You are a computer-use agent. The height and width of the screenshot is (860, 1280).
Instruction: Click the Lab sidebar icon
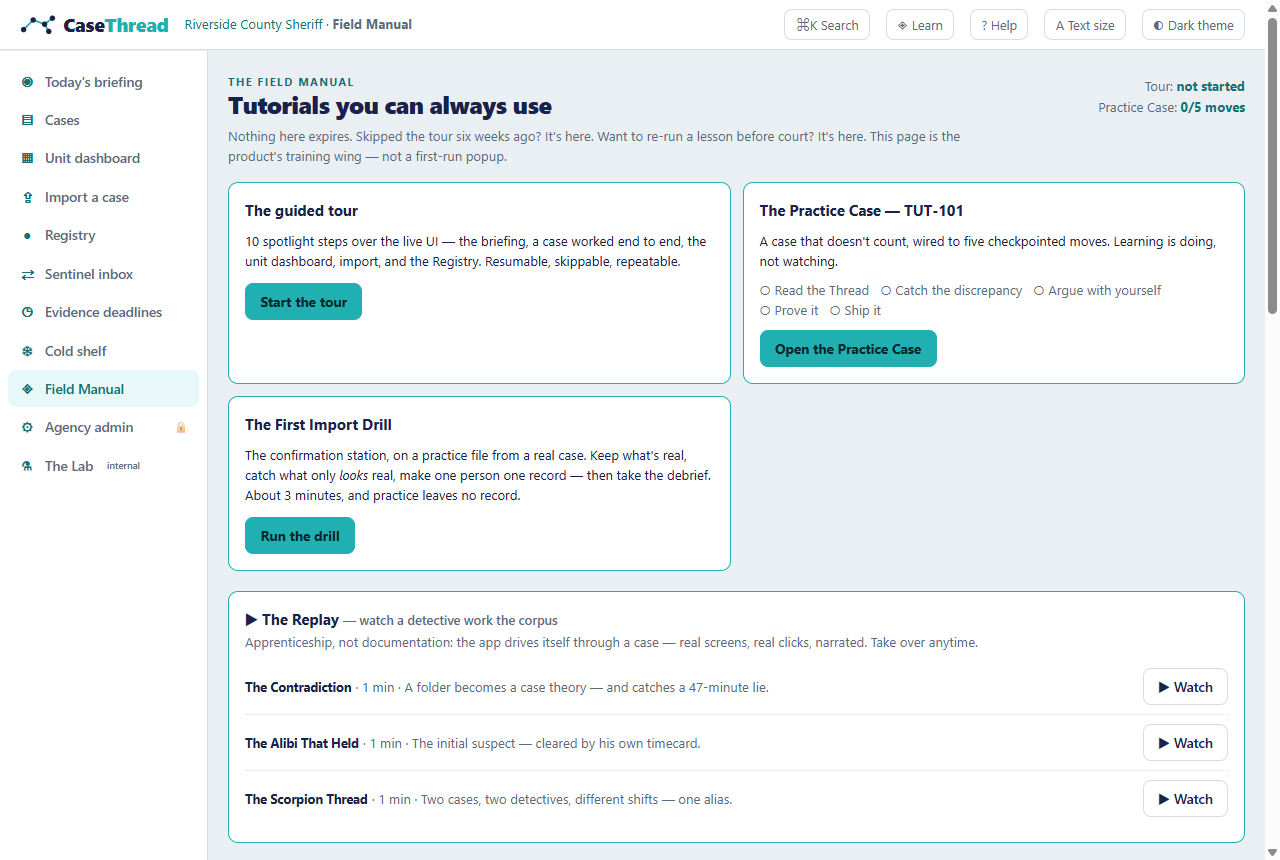[27, 466]
